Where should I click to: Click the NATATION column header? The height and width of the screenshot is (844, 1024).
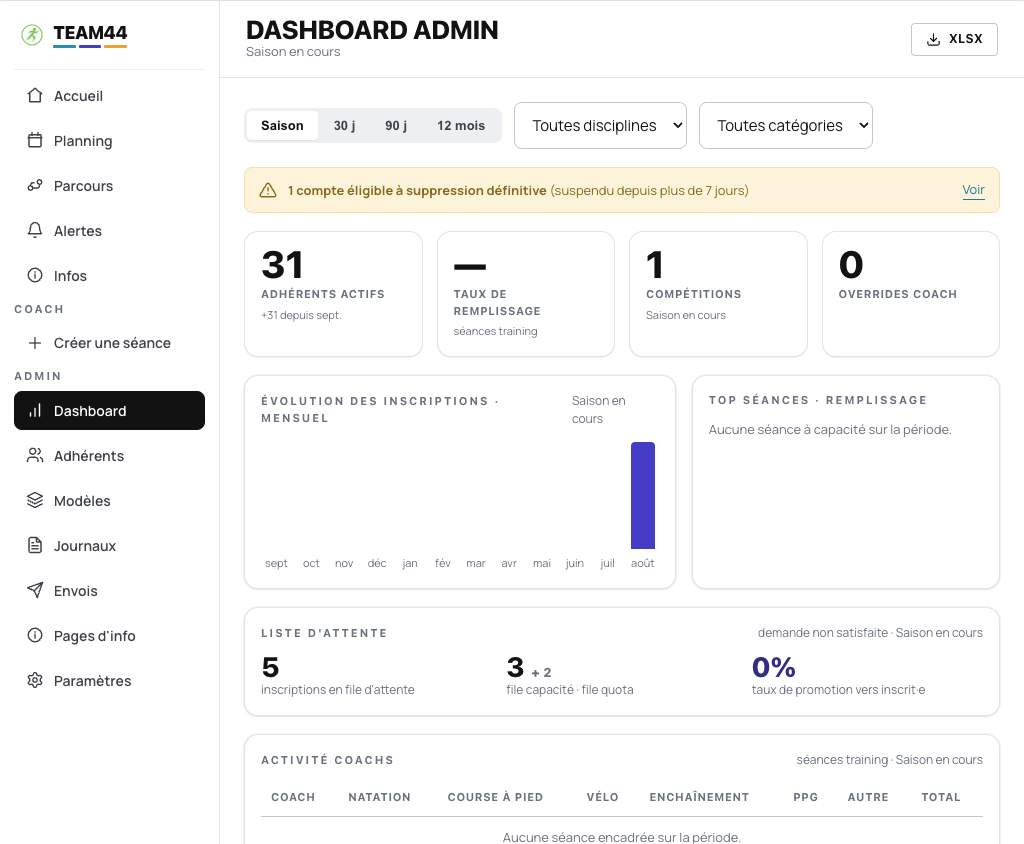click(x=379, y=797)
